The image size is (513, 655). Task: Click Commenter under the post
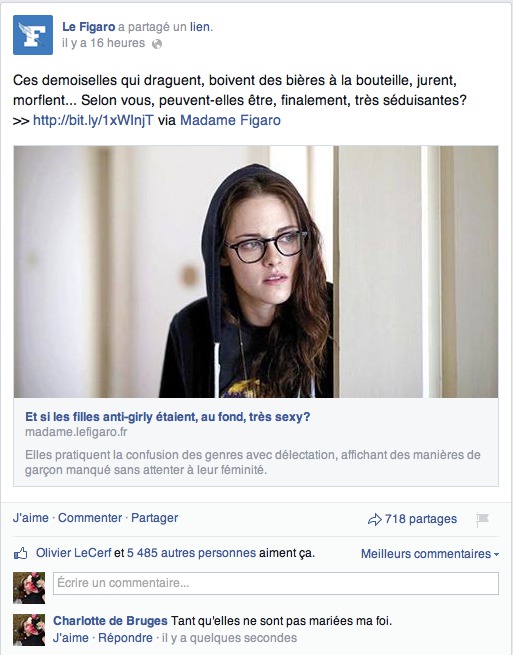coord(90,518)
